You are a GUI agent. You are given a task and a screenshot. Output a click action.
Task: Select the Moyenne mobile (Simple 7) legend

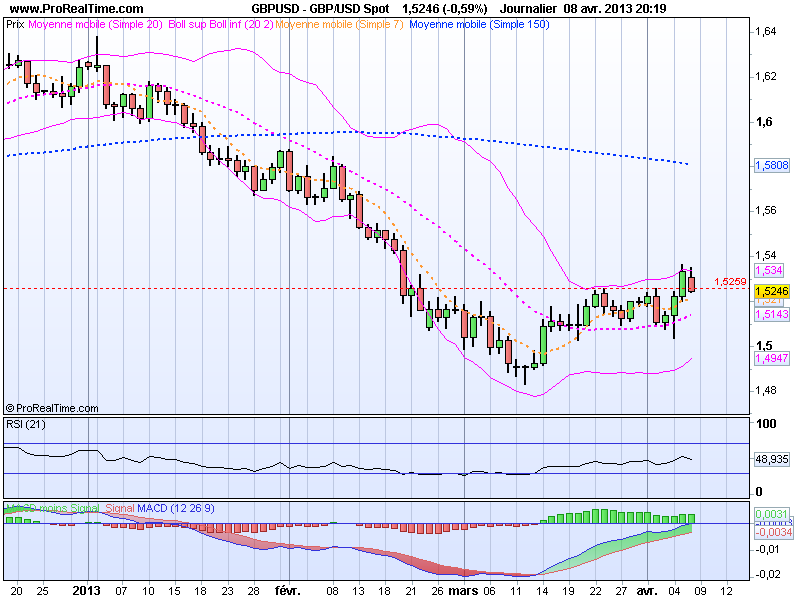pyautogui.click(x=339, y=24)
